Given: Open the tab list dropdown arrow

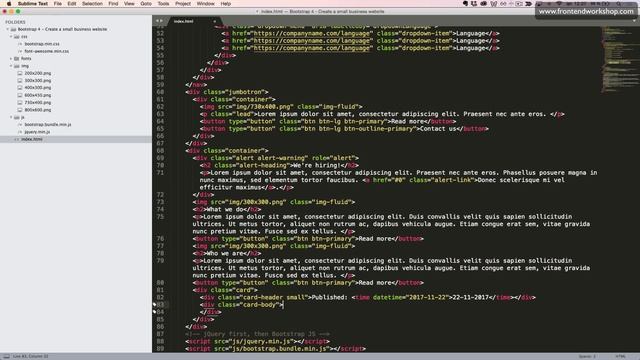Looking at the screenshot, I should click(635, 21).
